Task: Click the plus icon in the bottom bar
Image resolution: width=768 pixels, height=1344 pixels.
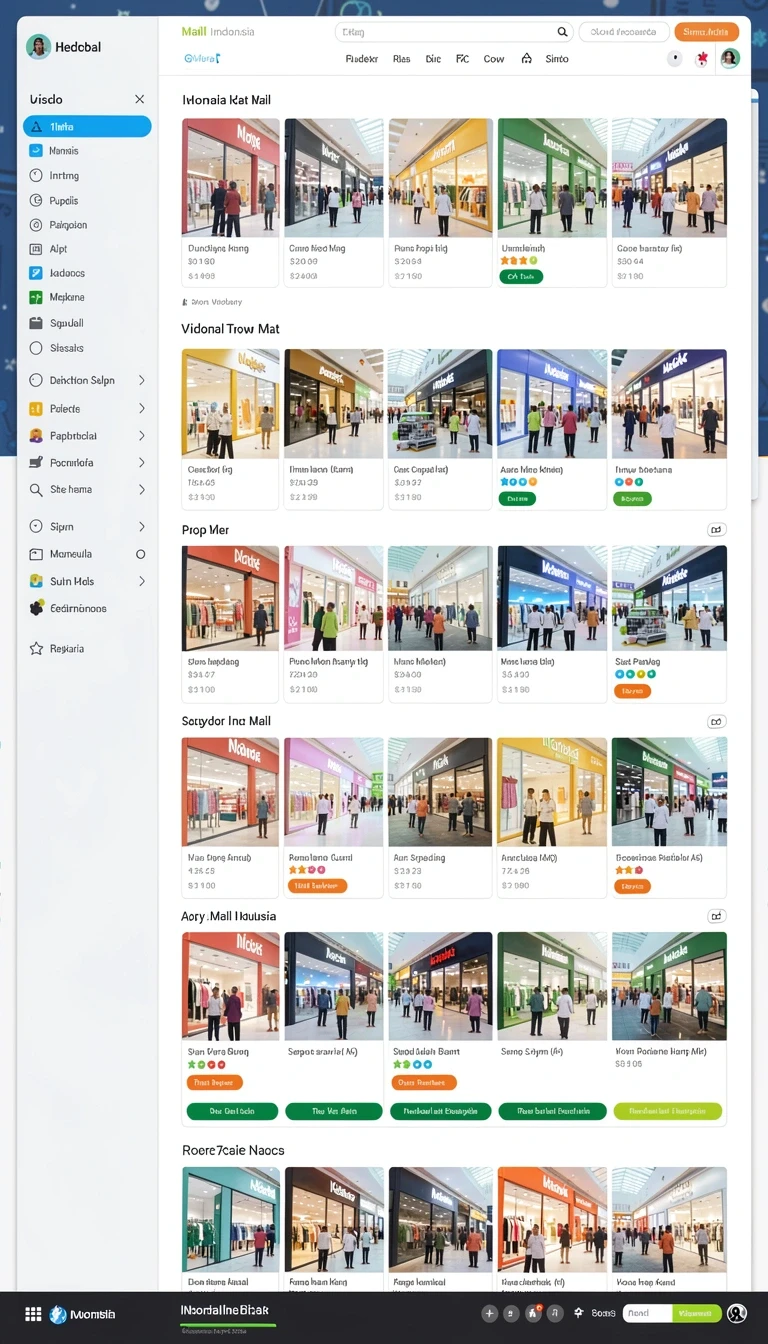Action: tap(489, 1314)
